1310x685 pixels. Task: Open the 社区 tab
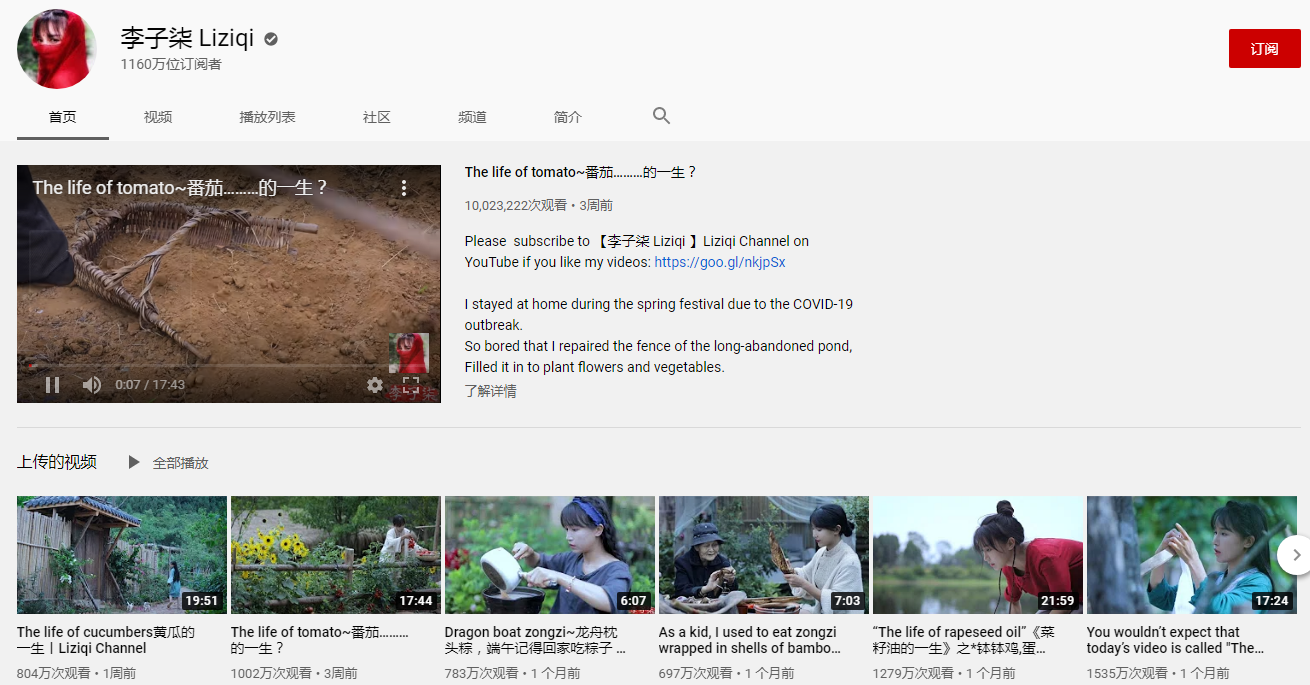(377, 117)
